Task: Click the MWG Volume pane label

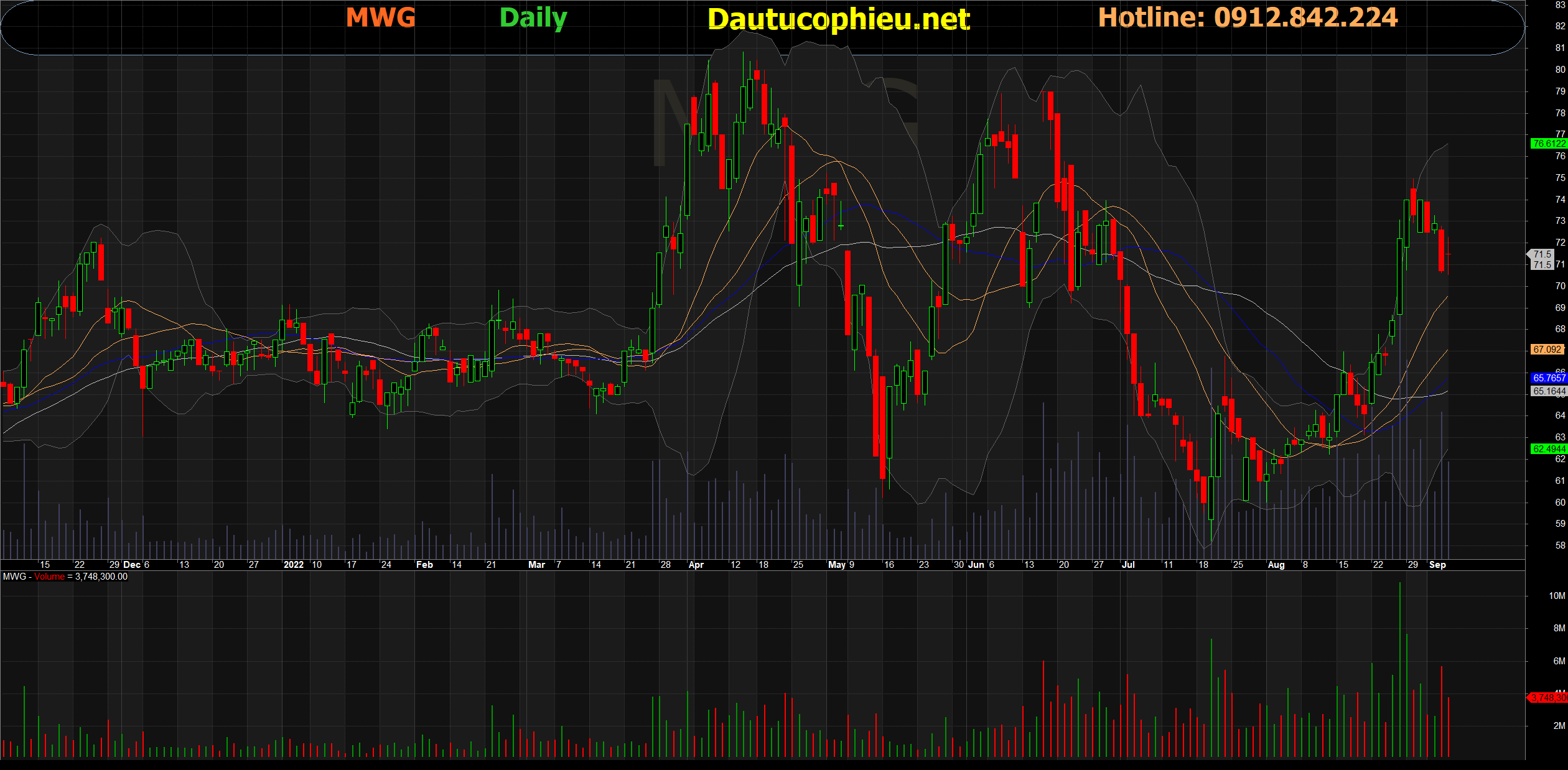Action: click(65, 577)
